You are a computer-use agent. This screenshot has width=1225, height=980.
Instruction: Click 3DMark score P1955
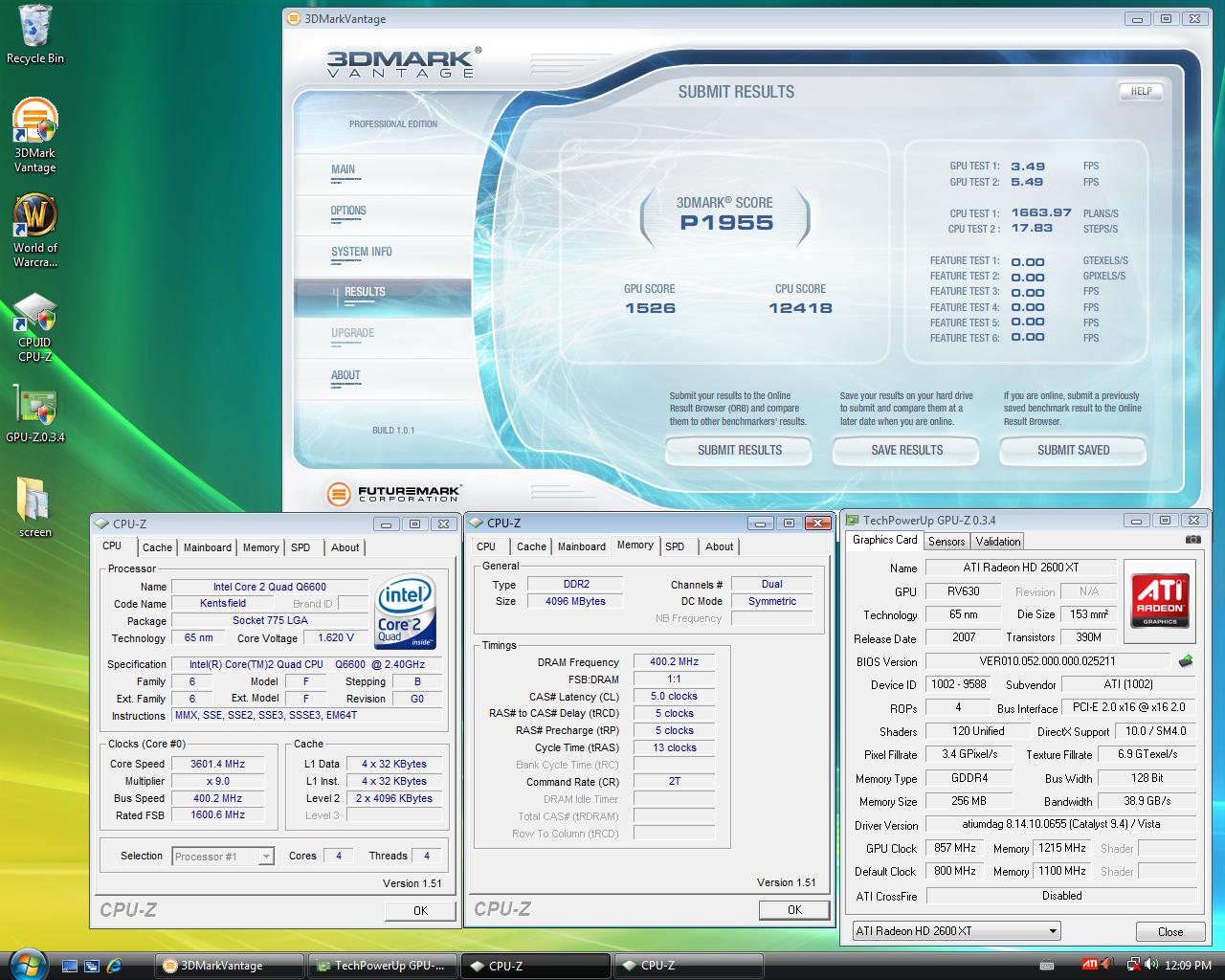(726, 223)
